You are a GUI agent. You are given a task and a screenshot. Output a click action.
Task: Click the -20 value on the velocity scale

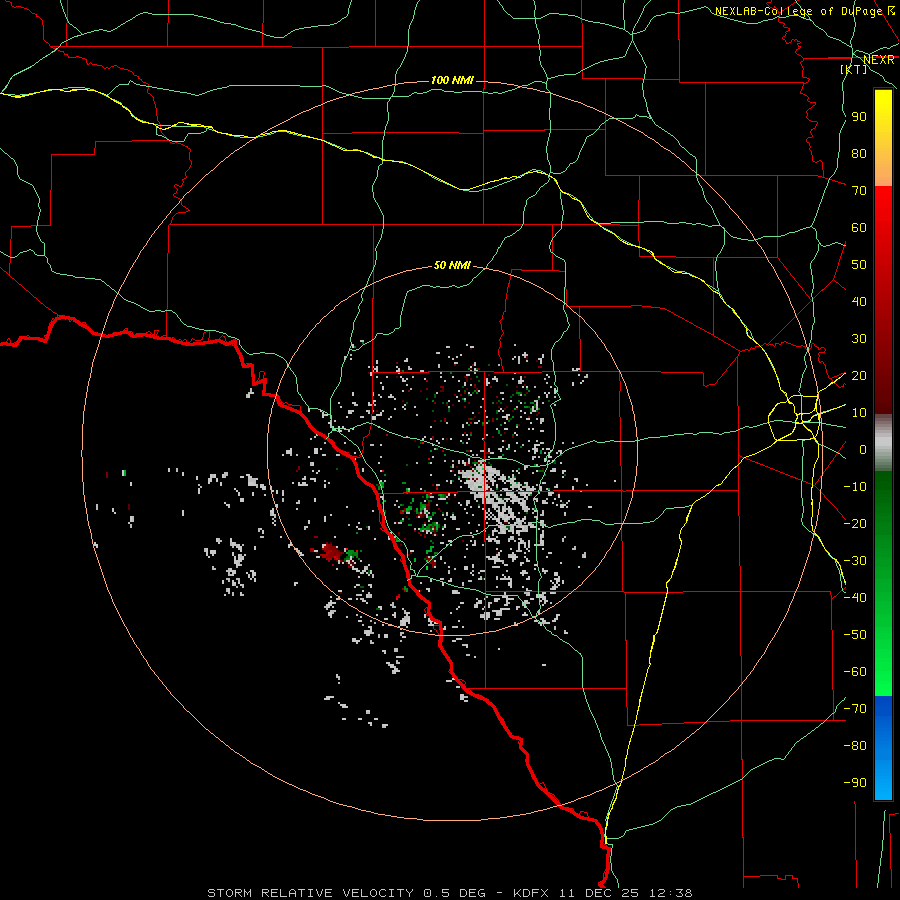855,523
